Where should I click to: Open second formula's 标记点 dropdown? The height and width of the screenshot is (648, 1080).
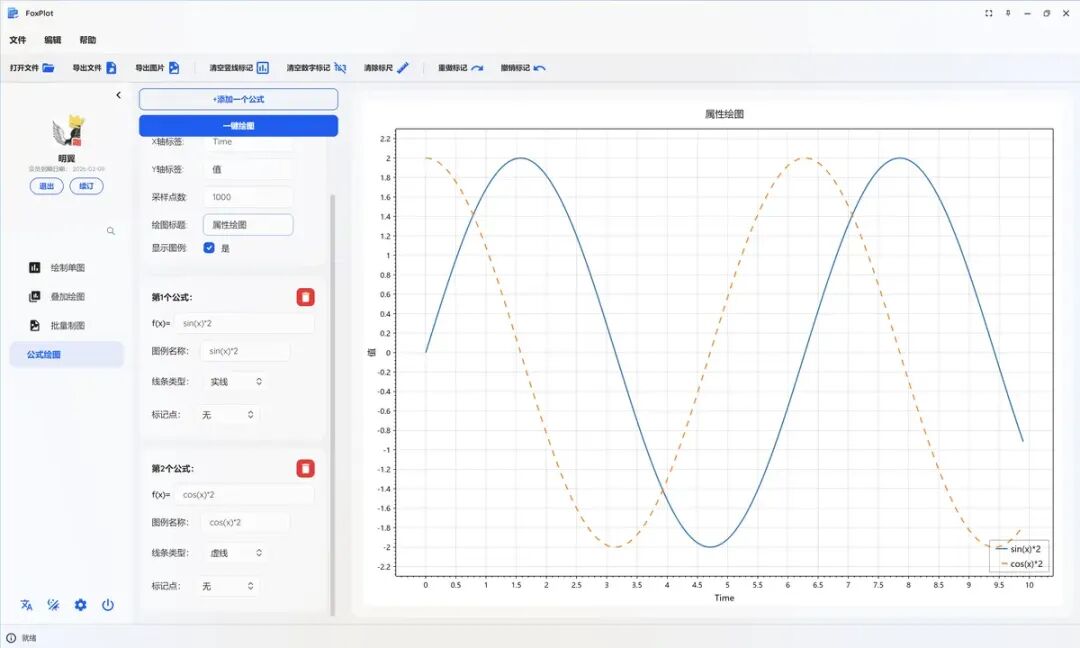coord(229,586)
